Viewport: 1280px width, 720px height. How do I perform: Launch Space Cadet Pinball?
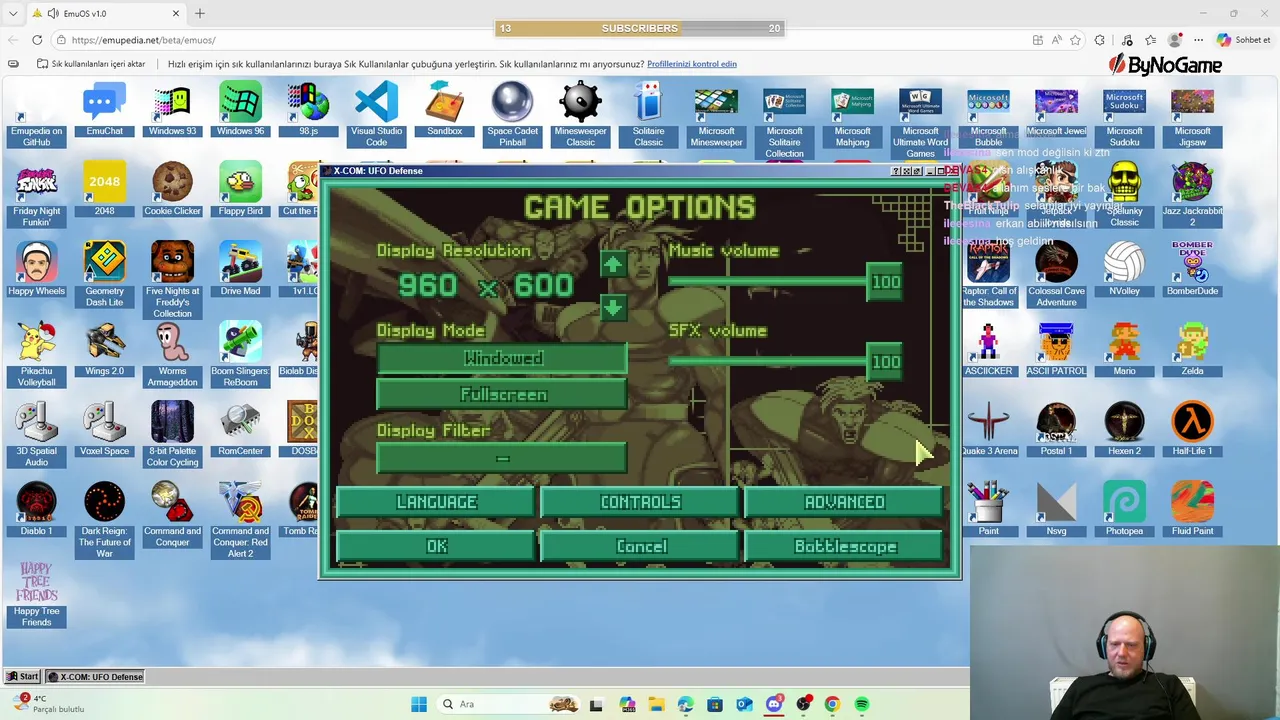[x=512, y=115]
